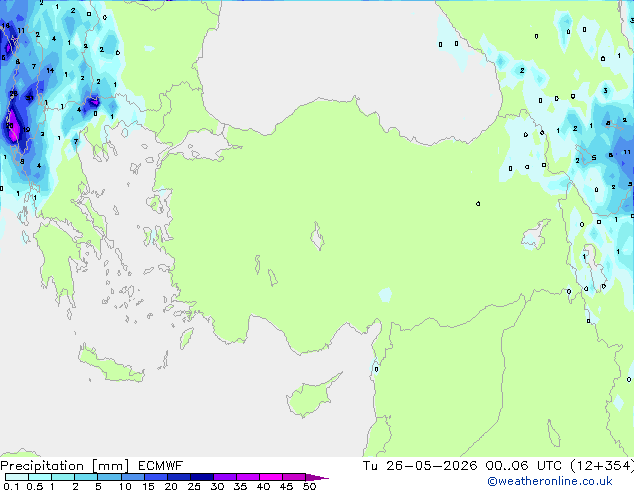Click the precipitation value '31' on the map
Viewport: 634px width, 490px height.
tap(30, 98)
